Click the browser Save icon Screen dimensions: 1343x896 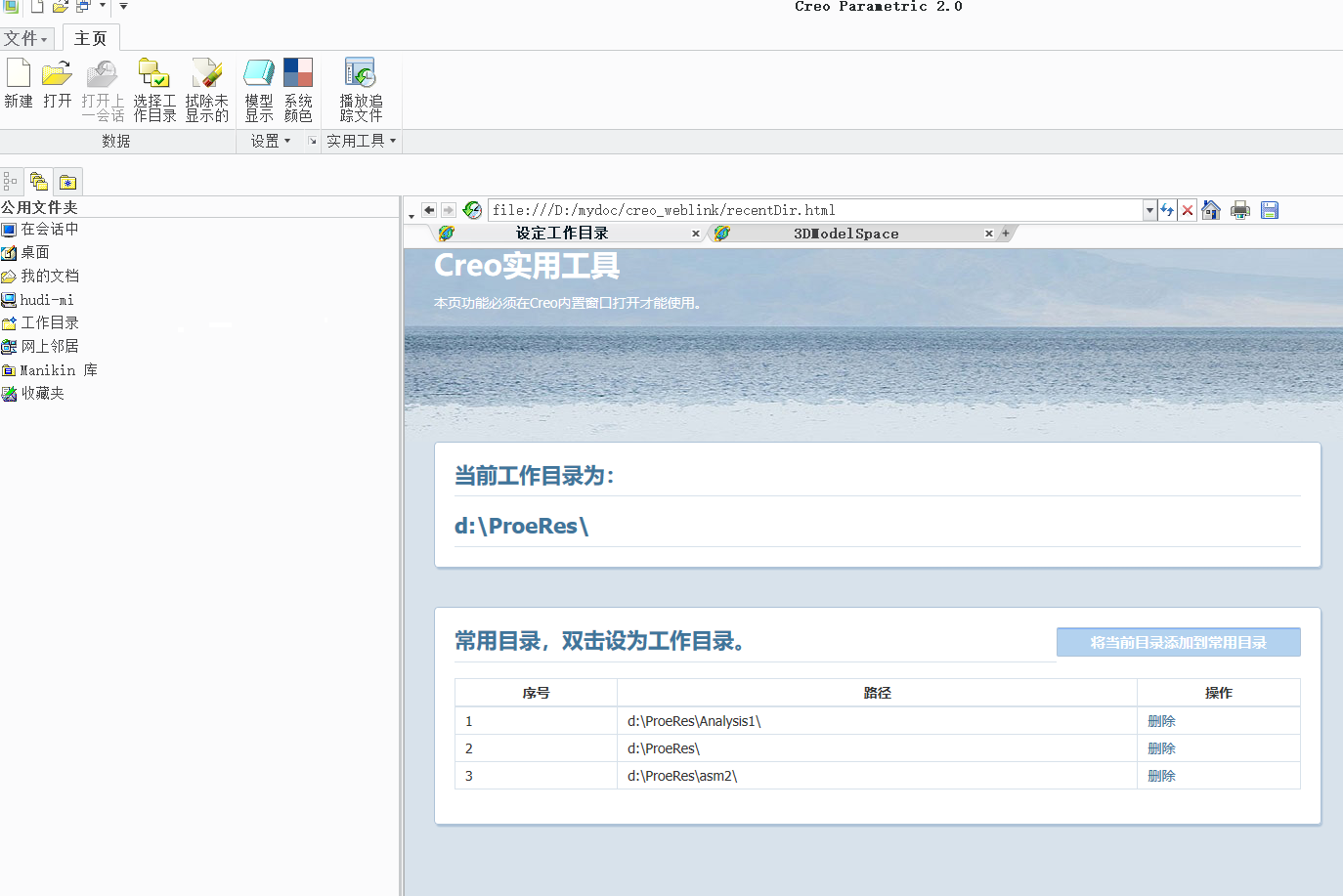1270,210
